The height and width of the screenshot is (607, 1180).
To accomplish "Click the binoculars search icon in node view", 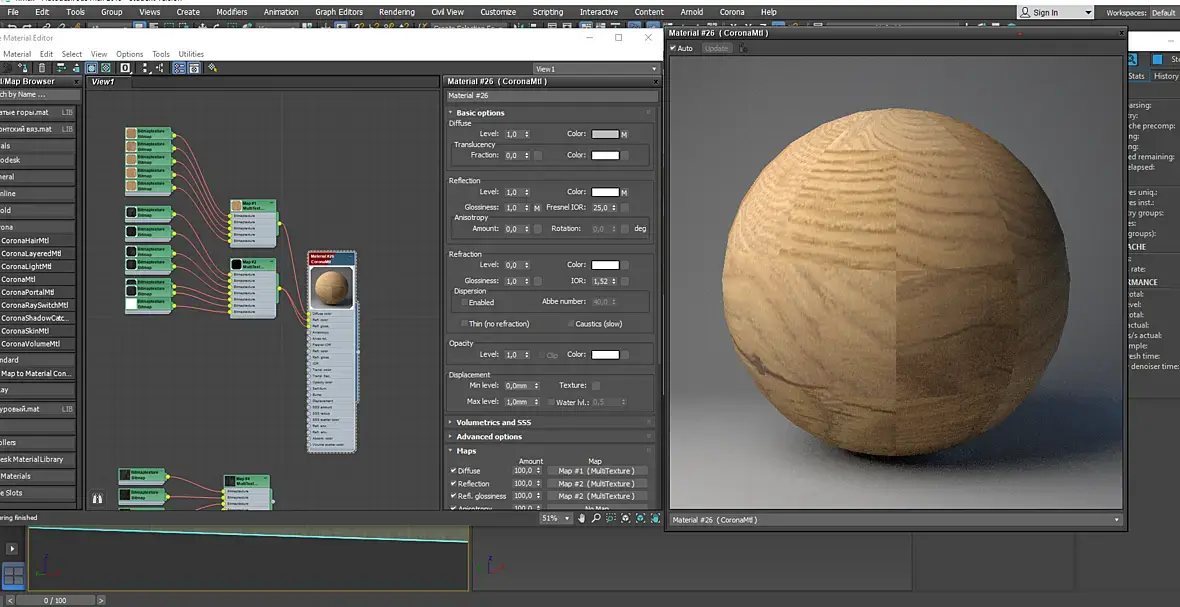I will tap(97, 497).
